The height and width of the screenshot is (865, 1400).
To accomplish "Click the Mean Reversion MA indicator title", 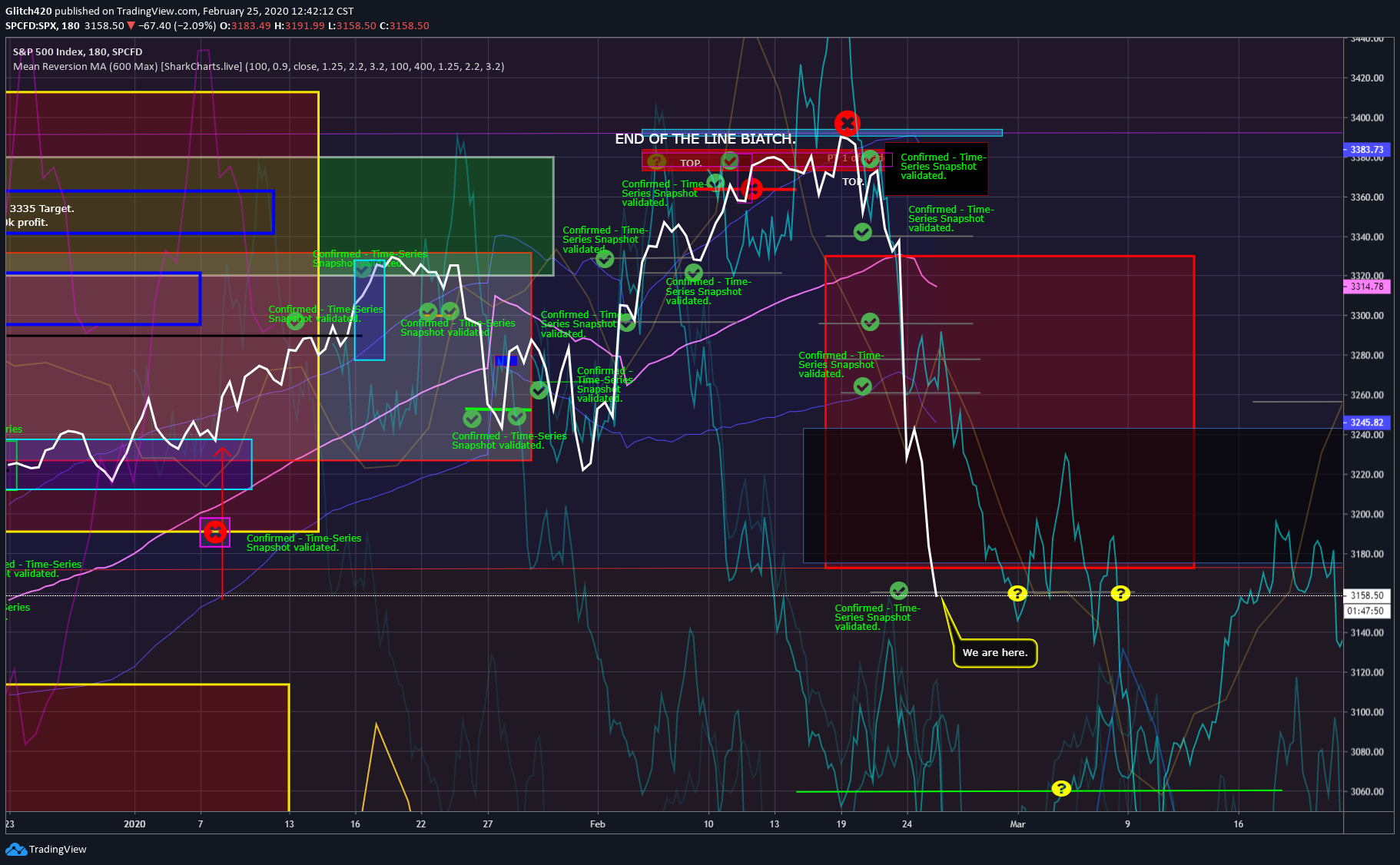I will (258, 66).
